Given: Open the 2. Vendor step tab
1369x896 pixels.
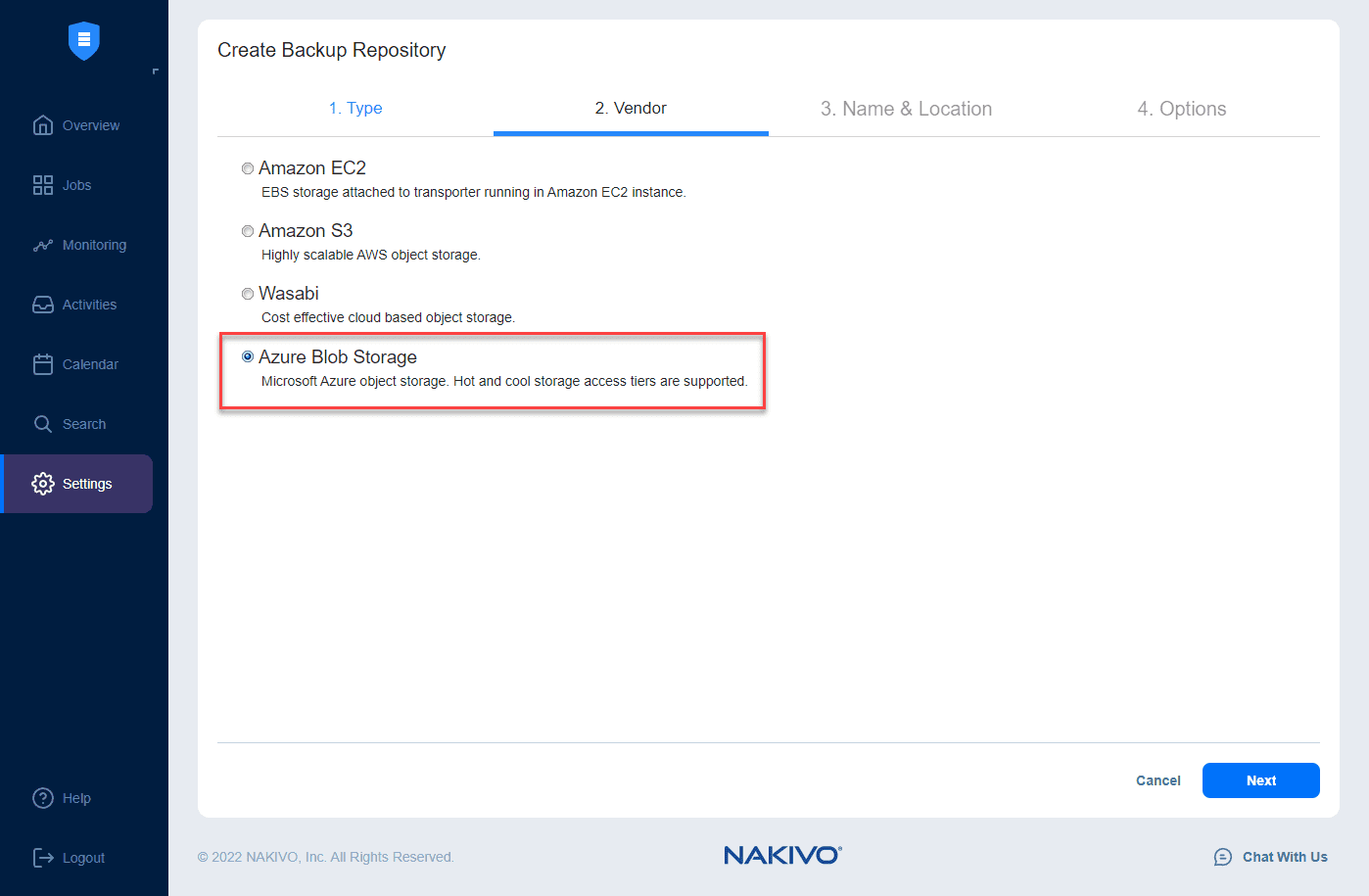Looking at the screenshot, I should [x=631, y=108].
